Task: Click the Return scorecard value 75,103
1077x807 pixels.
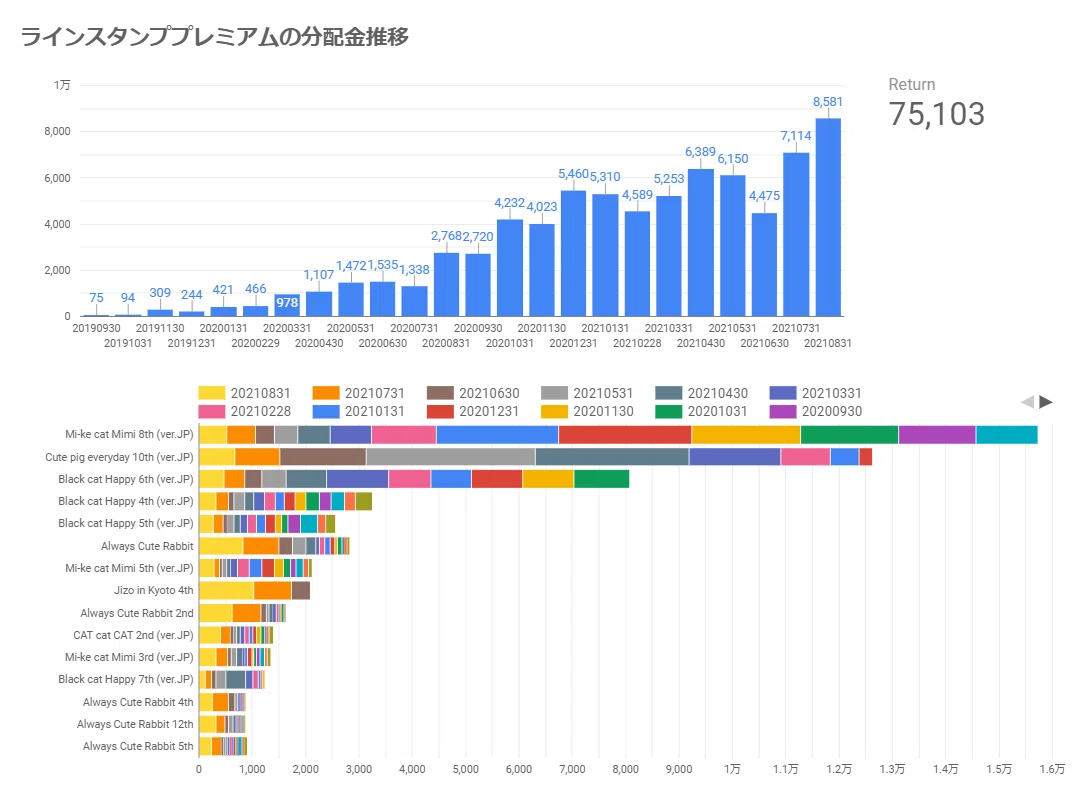Action: (x=936, y=114)
